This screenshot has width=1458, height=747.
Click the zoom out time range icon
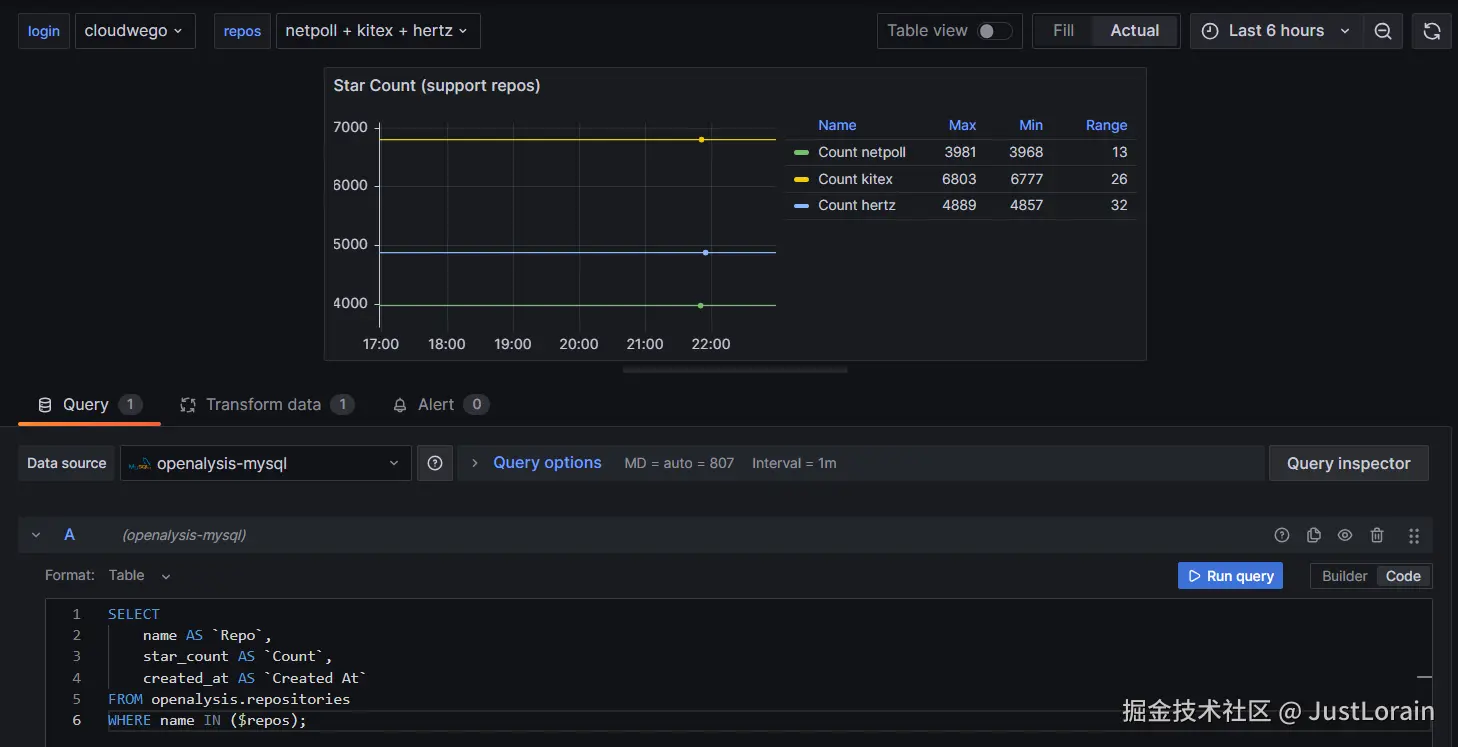click(x=1383, y=31)
